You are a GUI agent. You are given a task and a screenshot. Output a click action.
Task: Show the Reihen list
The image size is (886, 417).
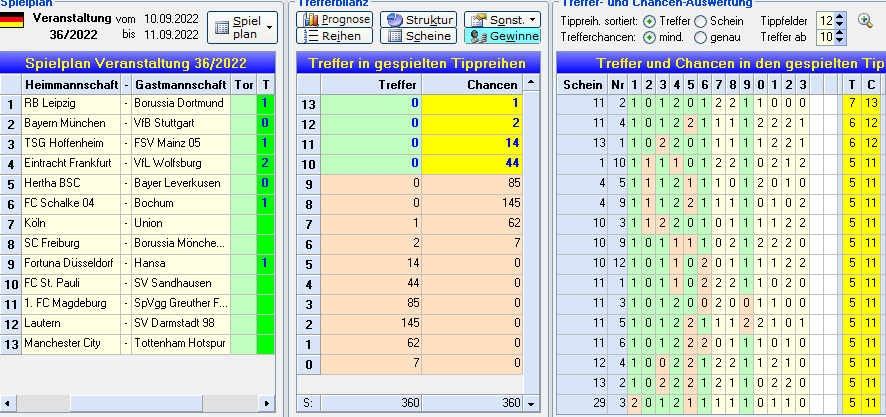(x=334, y=36)
